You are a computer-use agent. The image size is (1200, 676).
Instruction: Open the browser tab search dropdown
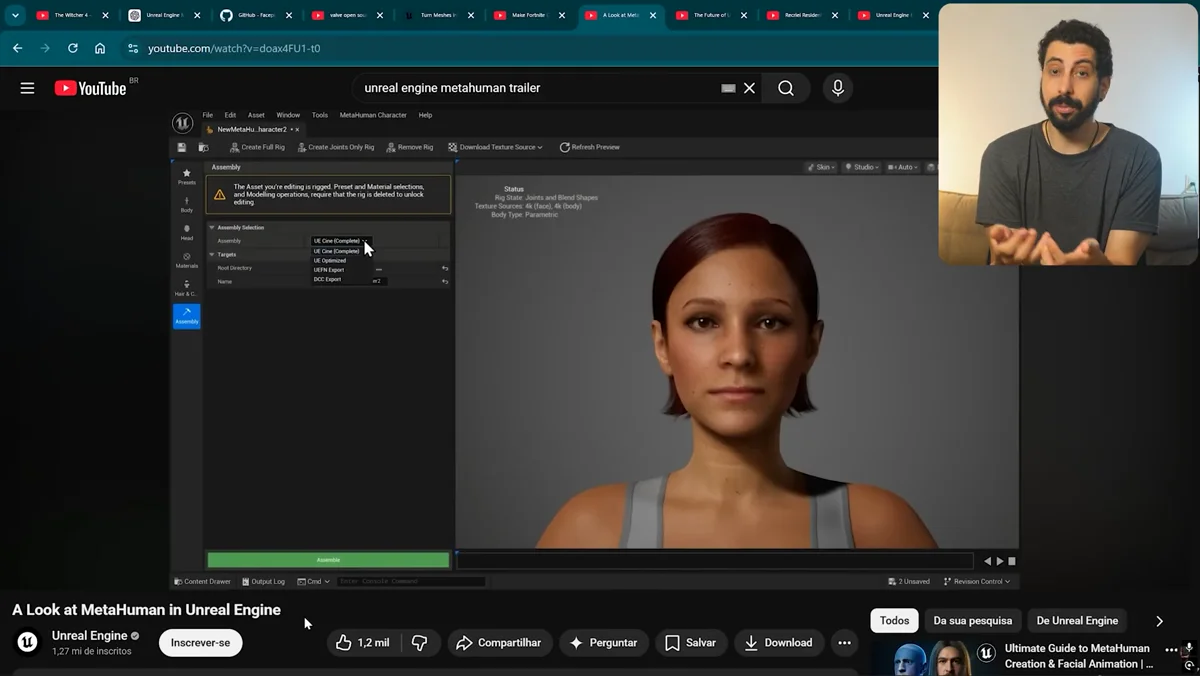pyautogui.click(x=15, y=15)
